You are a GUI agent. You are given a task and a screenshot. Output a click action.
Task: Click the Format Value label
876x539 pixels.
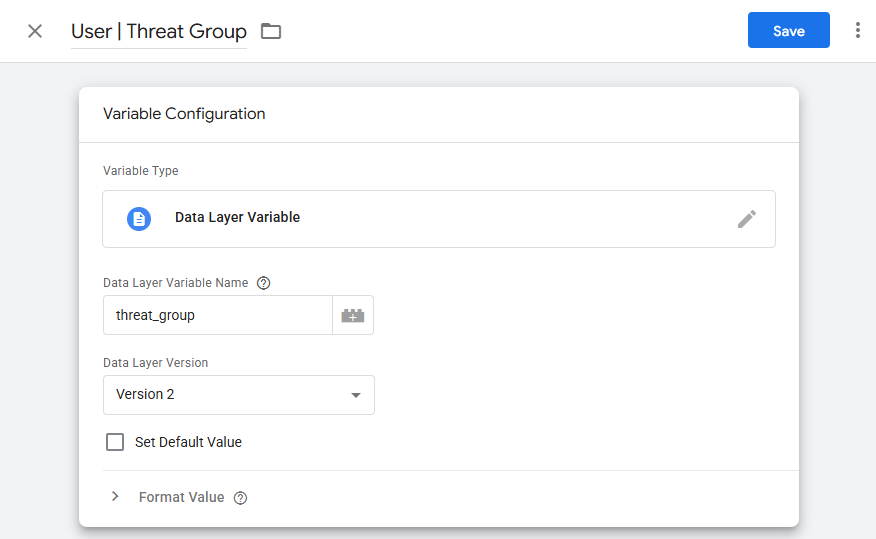182,497
